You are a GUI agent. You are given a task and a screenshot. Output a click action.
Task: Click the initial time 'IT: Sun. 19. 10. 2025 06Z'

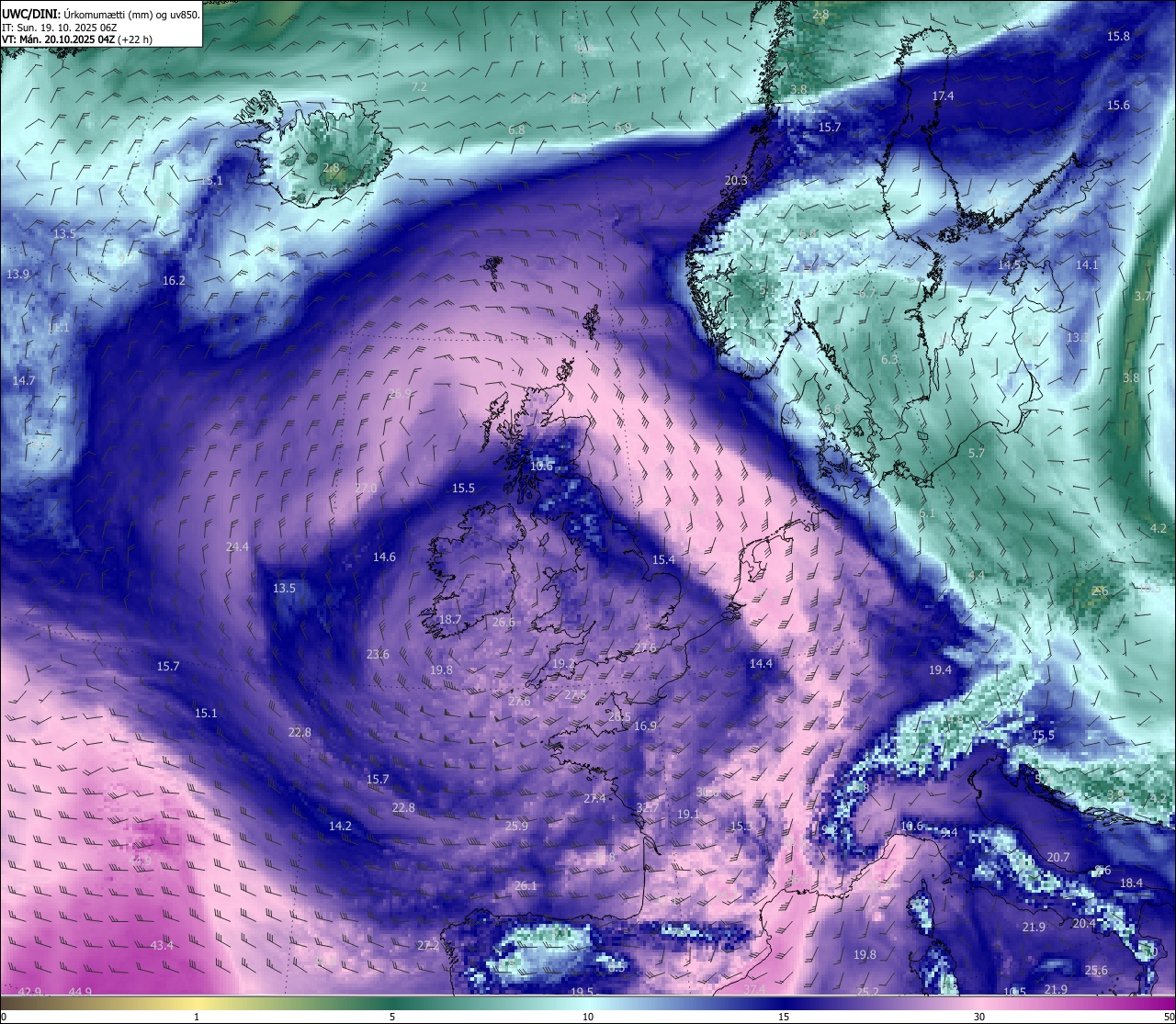(x=60, y=27)
